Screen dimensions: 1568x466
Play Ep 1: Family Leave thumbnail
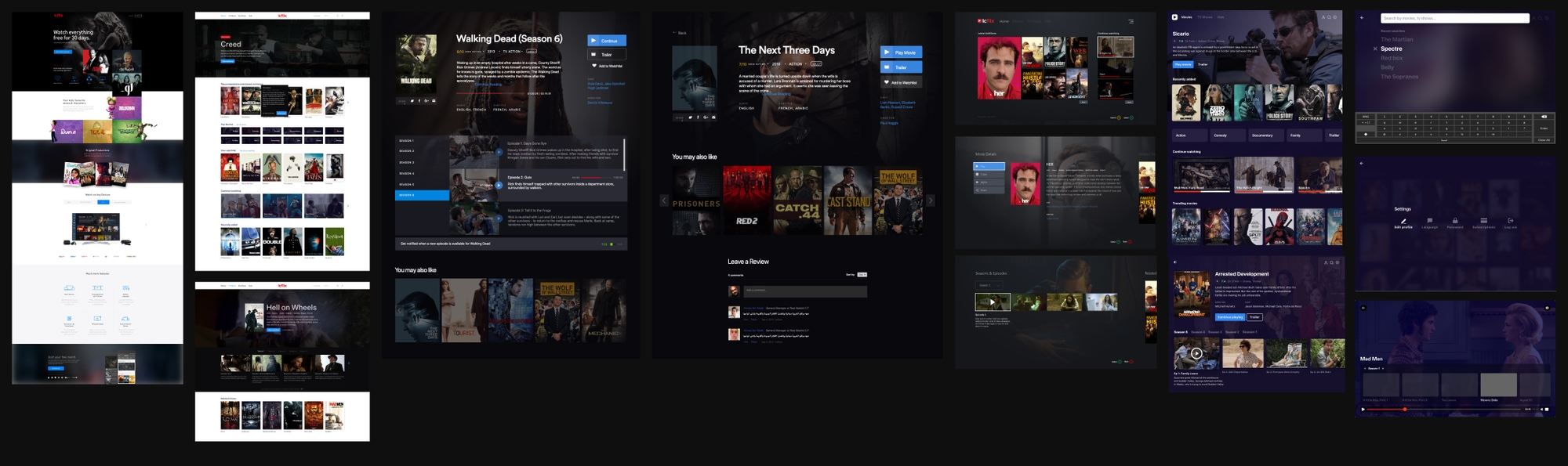pyautogui.click(x=1196, y=353)
